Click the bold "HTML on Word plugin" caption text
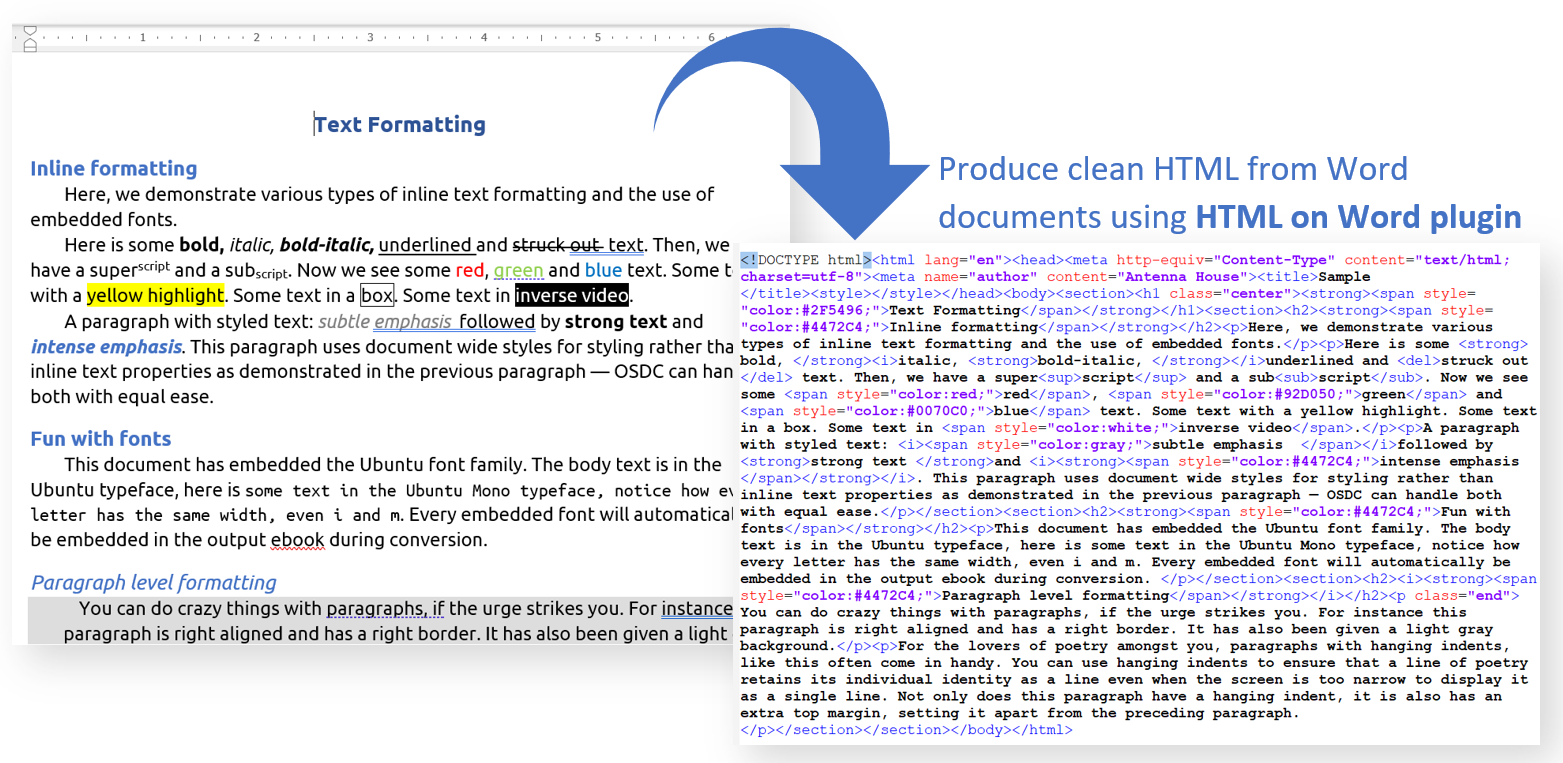 [1359, 217]
